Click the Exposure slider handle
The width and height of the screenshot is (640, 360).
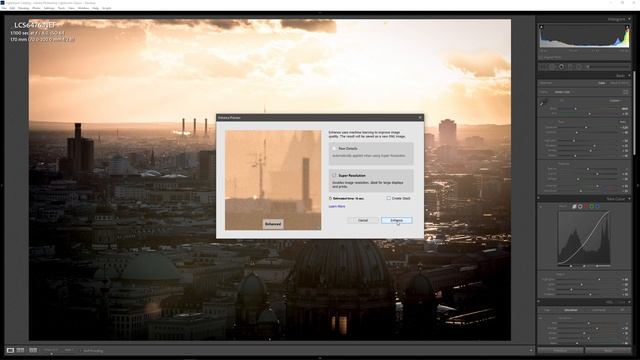tap(586, 127)
